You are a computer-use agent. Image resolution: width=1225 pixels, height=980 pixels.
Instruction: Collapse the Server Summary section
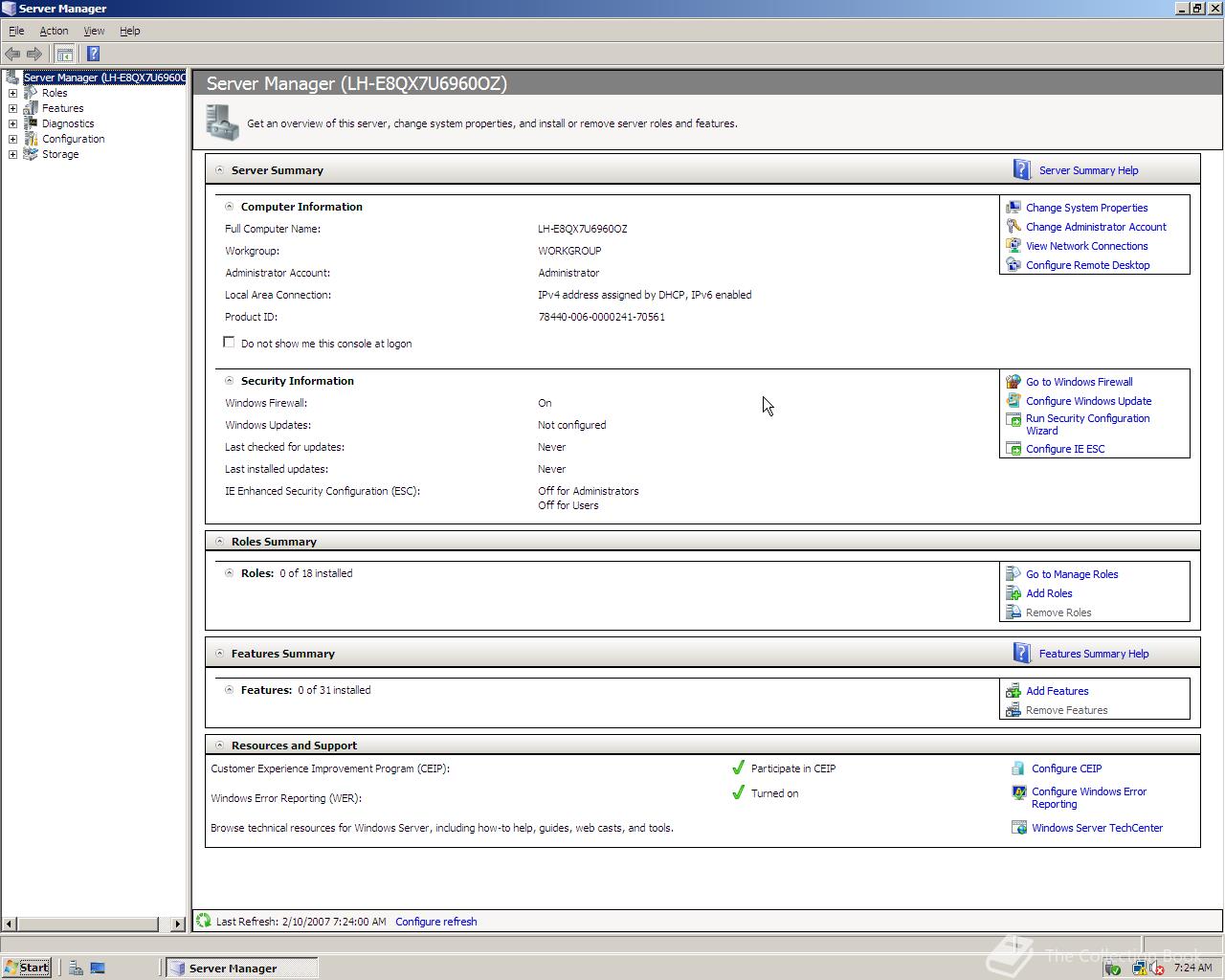pyautogui.click(x=219, y=169)
